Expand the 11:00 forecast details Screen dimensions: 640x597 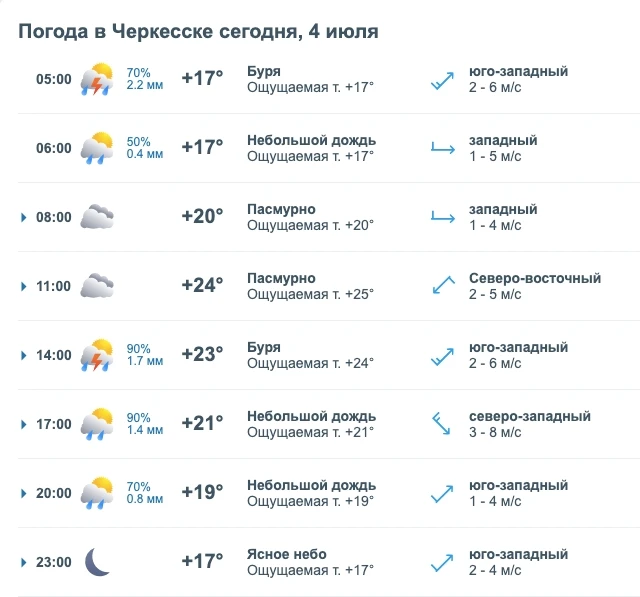point(24,286)
